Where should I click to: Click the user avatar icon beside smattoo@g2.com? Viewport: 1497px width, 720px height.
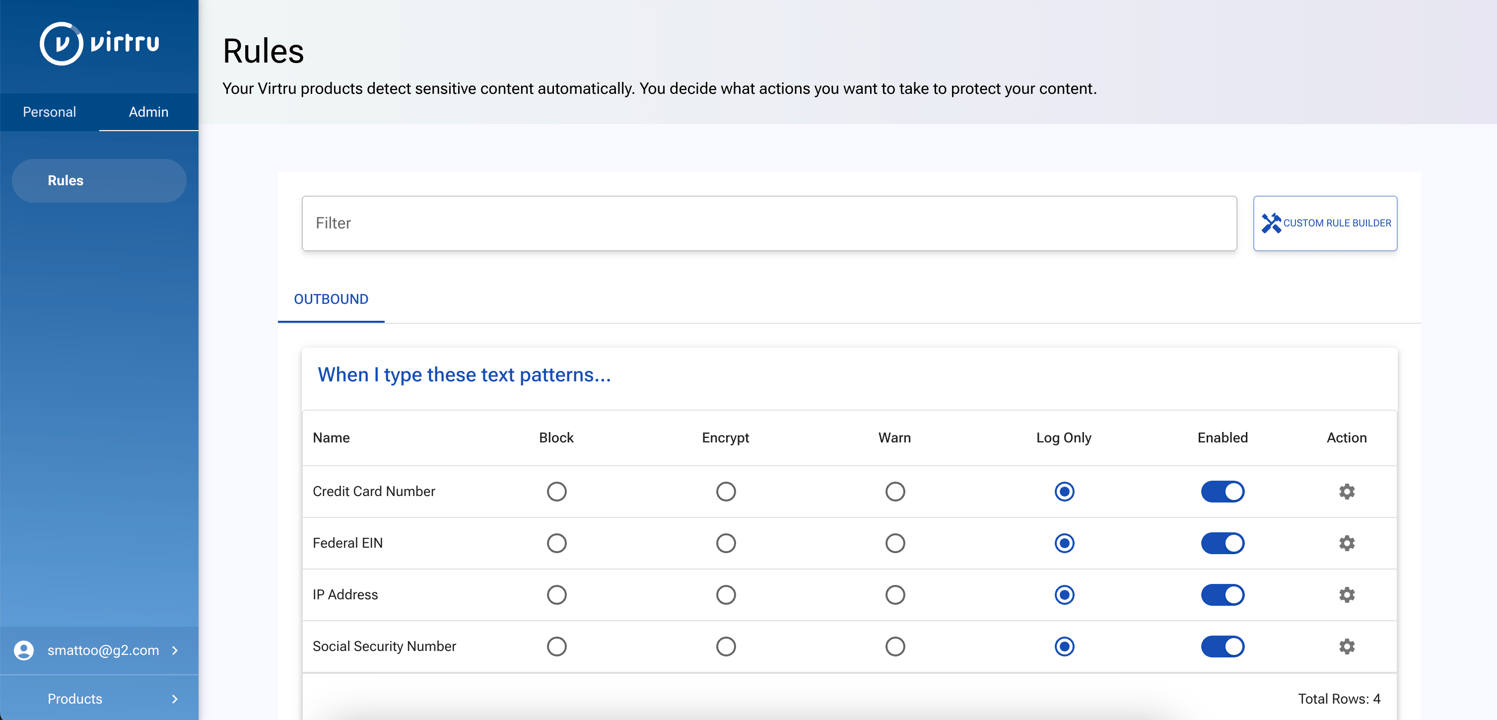point(24,650)
